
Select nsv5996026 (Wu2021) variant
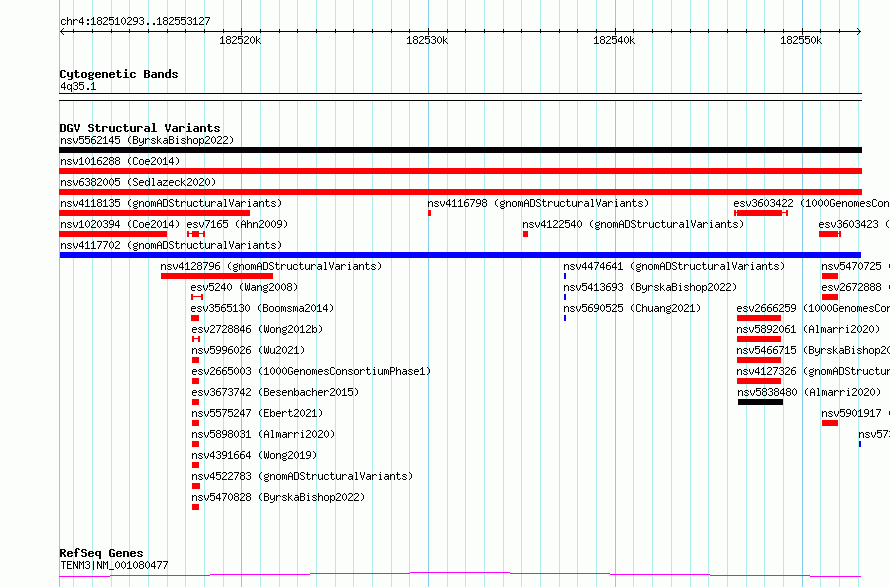tap(248, 350)
